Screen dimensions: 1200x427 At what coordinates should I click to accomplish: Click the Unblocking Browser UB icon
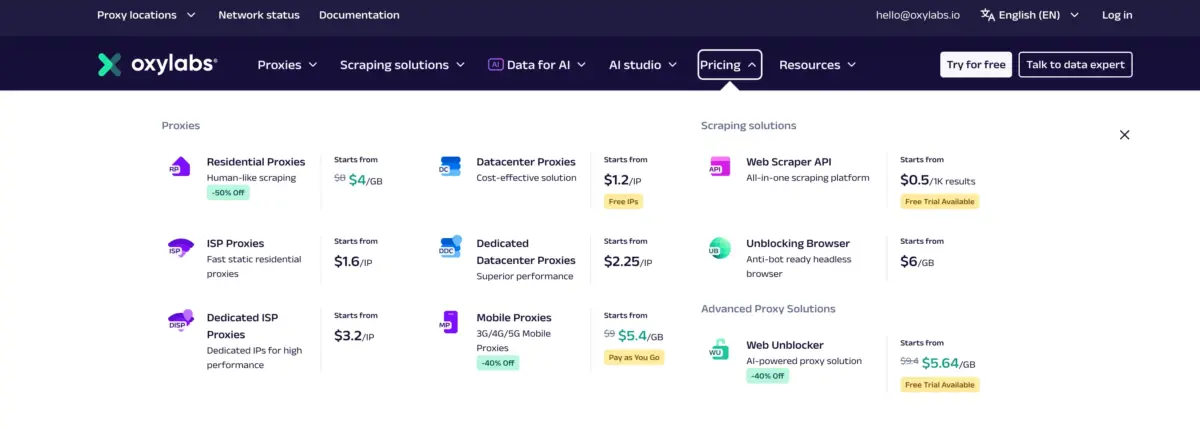720,248
